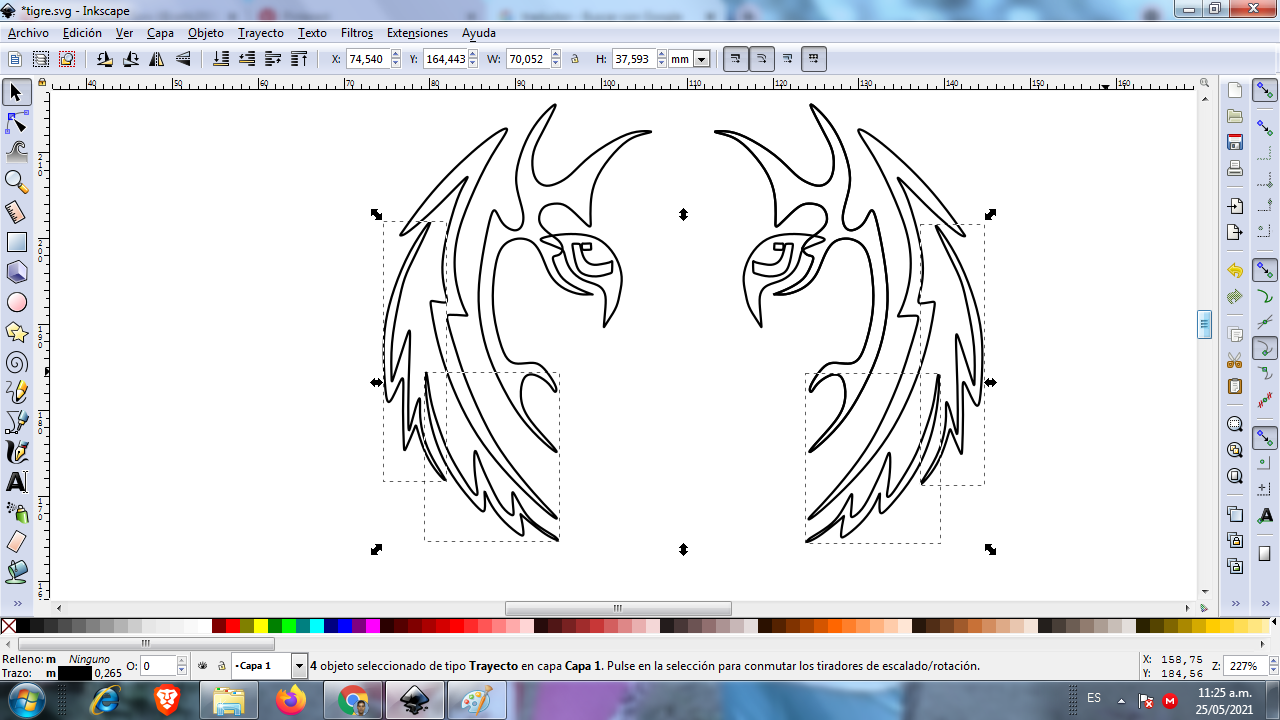The height and width of the screenshot is (720, 1280).
Task: Redo action with green arrow
Action: (x=1235, y=297)
